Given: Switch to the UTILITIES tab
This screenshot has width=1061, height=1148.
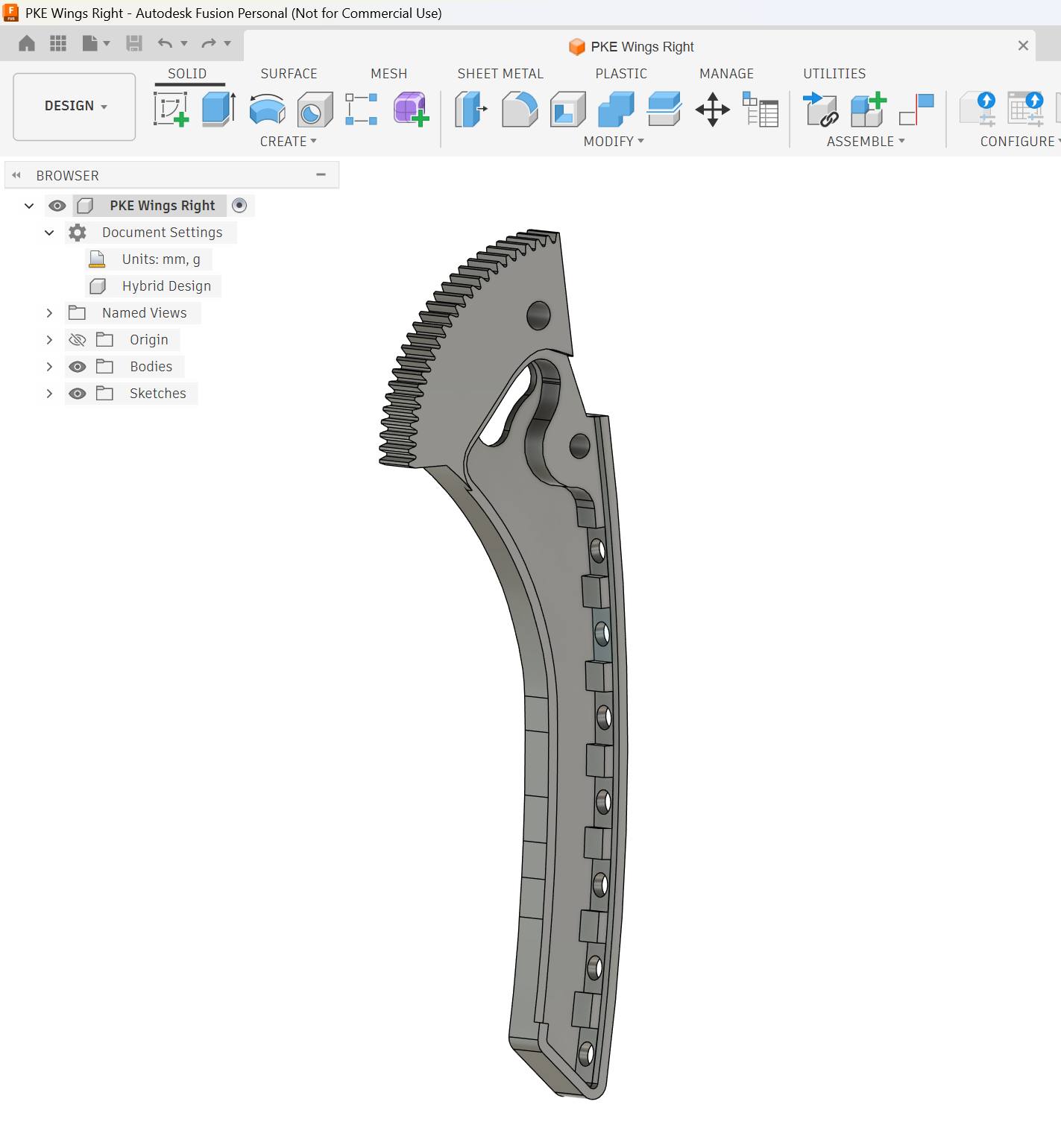Looking at the screenshot, I should 834,74.
